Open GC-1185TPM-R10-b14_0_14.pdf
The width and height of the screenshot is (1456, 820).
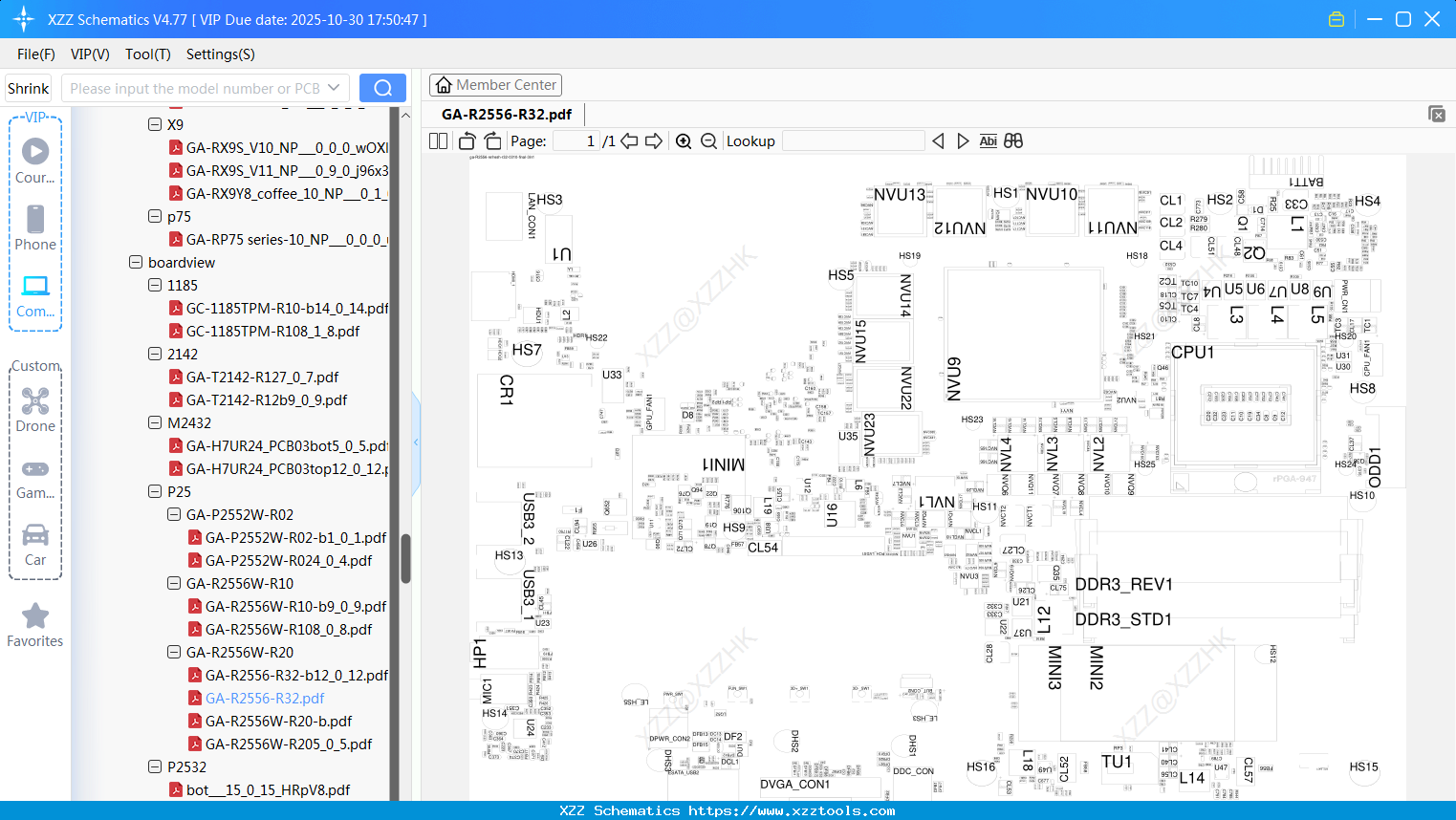279,308
